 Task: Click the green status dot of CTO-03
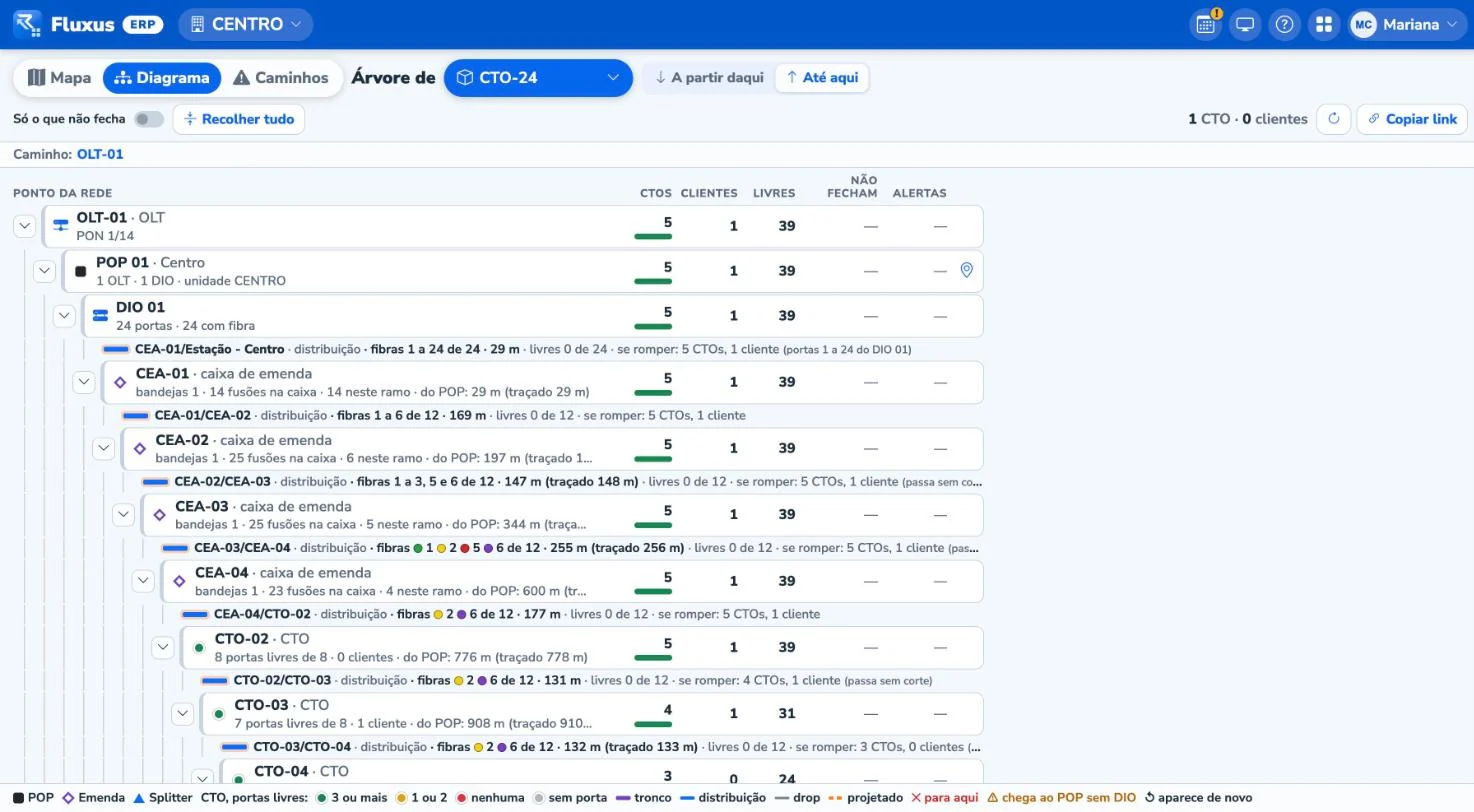[x=219, y=714]
